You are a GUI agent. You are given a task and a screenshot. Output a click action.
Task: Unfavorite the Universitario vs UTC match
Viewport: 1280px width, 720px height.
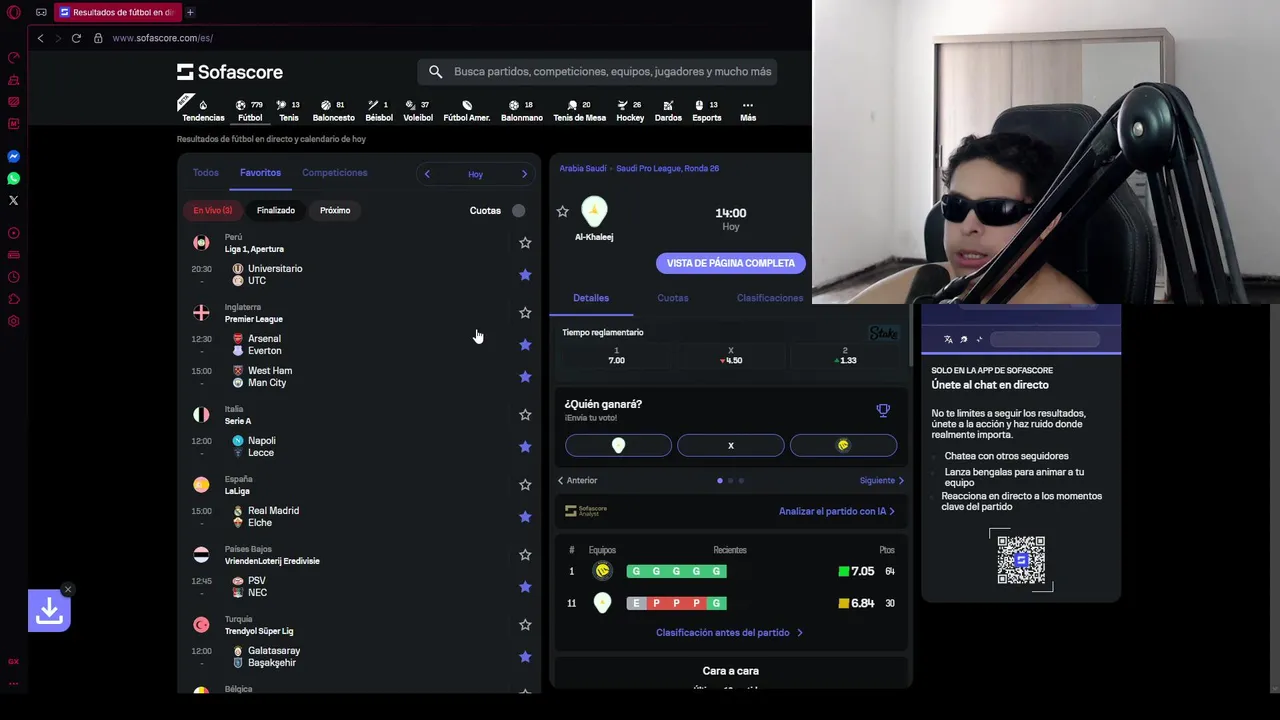point(525,274)
